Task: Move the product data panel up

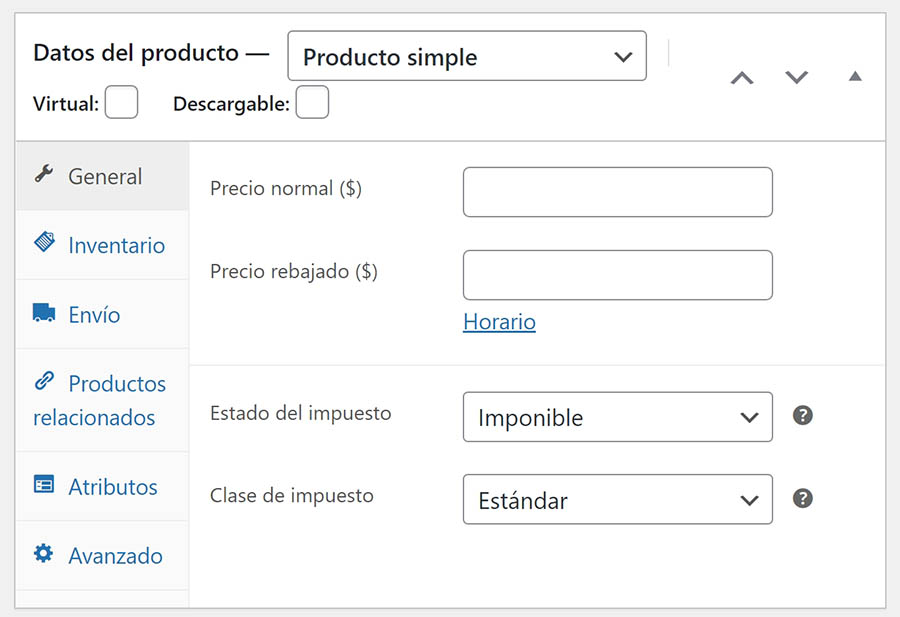Action: click(741, 78)
